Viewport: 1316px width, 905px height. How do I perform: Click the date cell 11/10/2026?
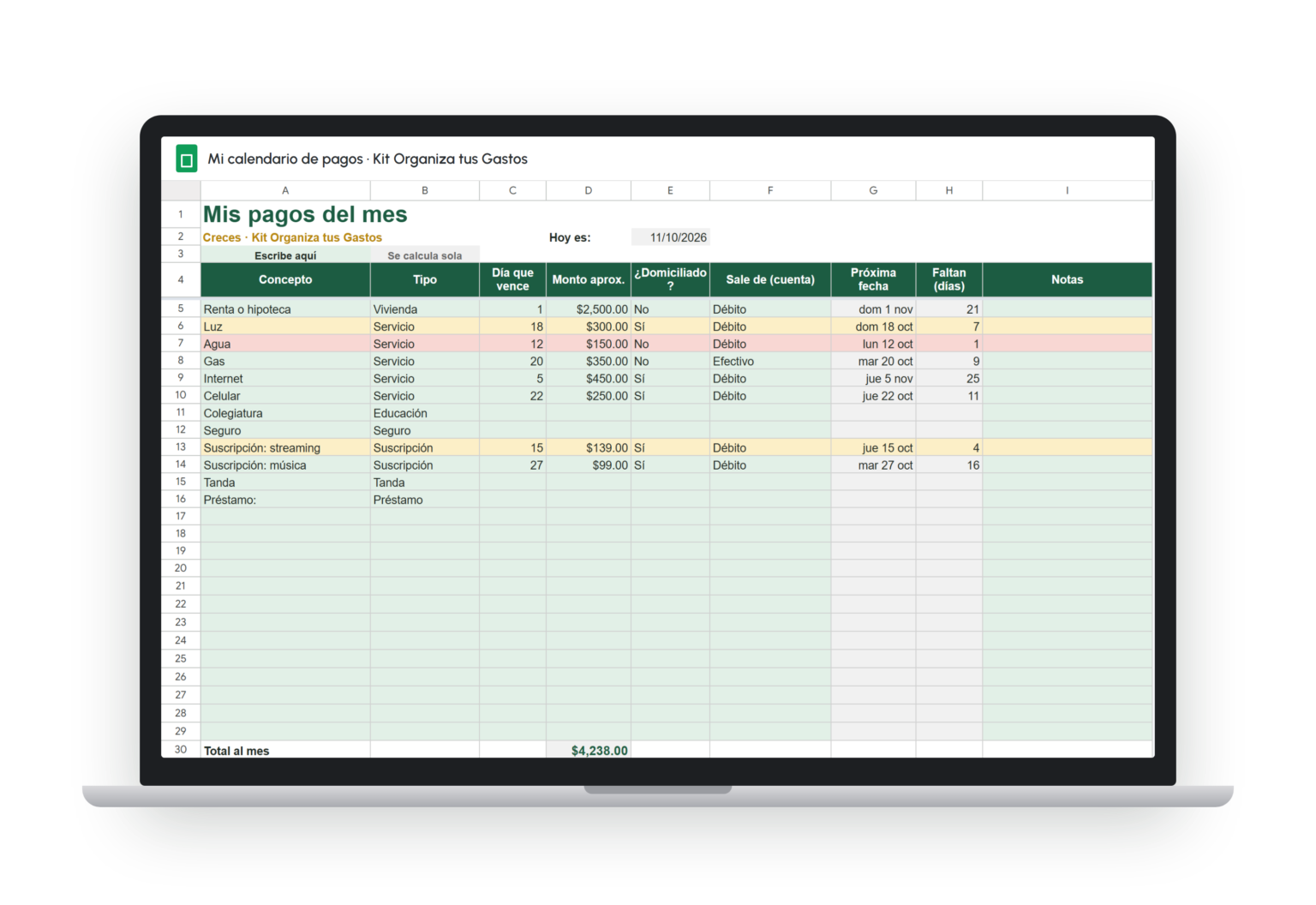[x=671, y=237]
